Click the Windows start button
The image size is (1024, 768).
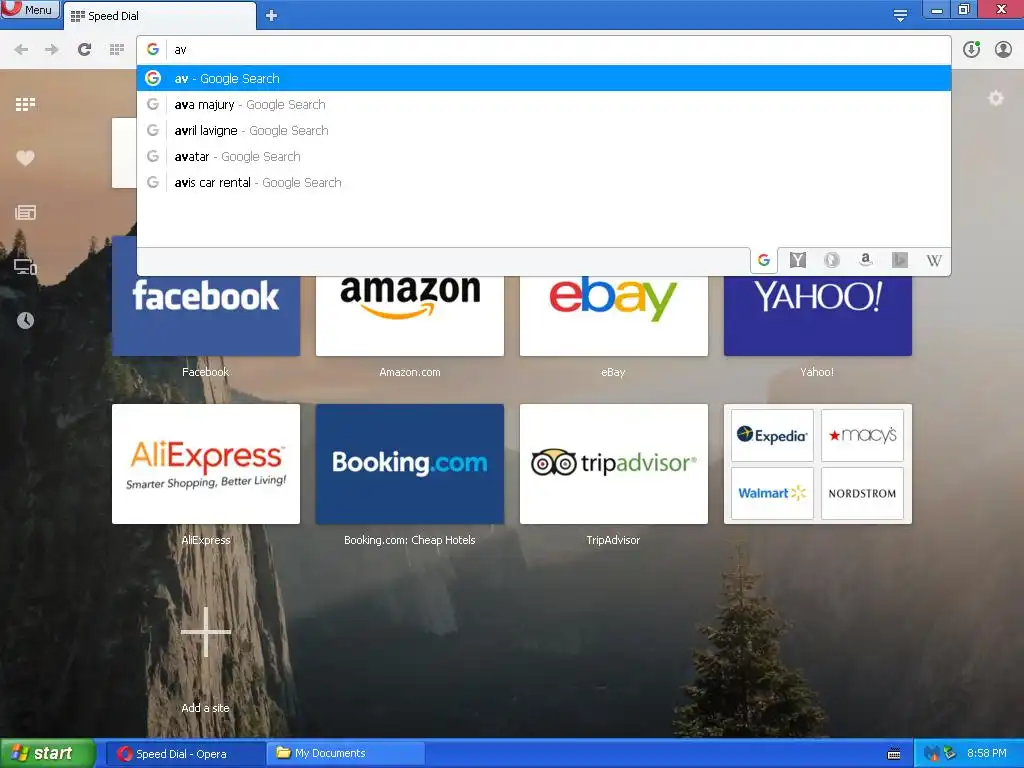tap(47, 753)
